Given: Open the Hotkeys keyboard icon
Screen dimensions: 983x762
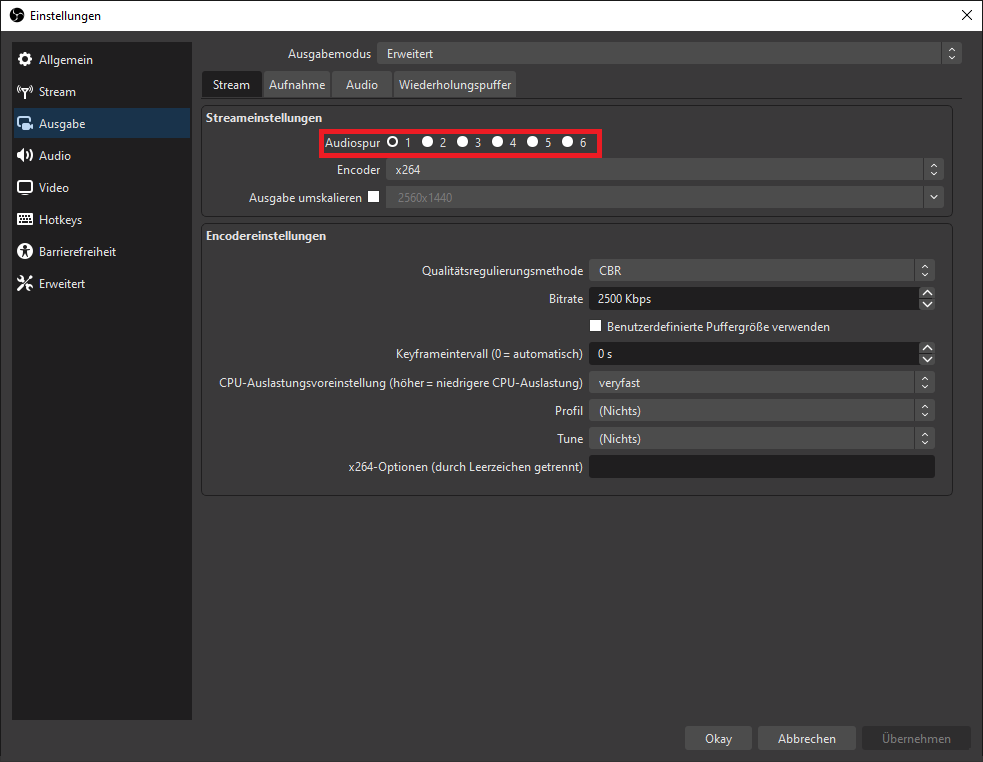Looking at the screenshot, I should [25, 220].
